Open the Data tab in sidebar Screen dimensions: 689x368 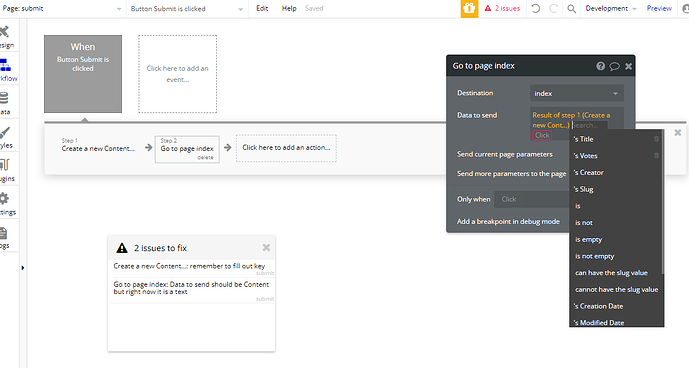pos(4,103)
